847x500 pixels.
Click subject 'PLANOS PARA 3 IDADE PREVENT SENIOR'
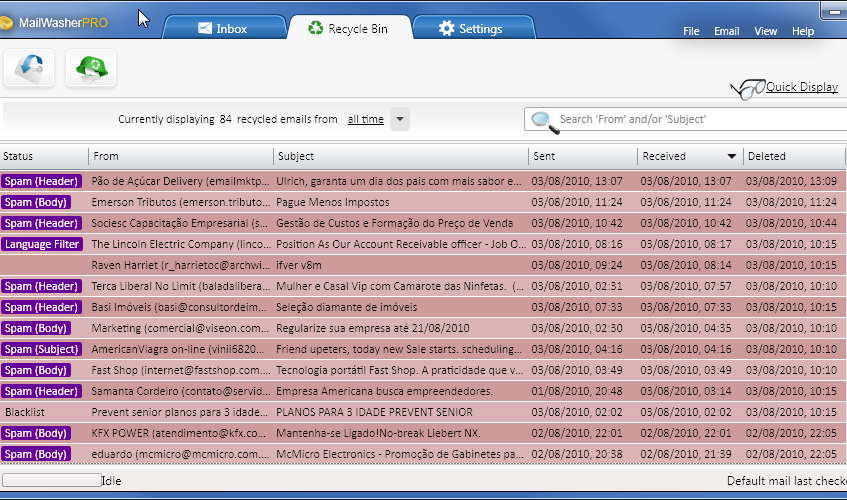tap(374, 413)
